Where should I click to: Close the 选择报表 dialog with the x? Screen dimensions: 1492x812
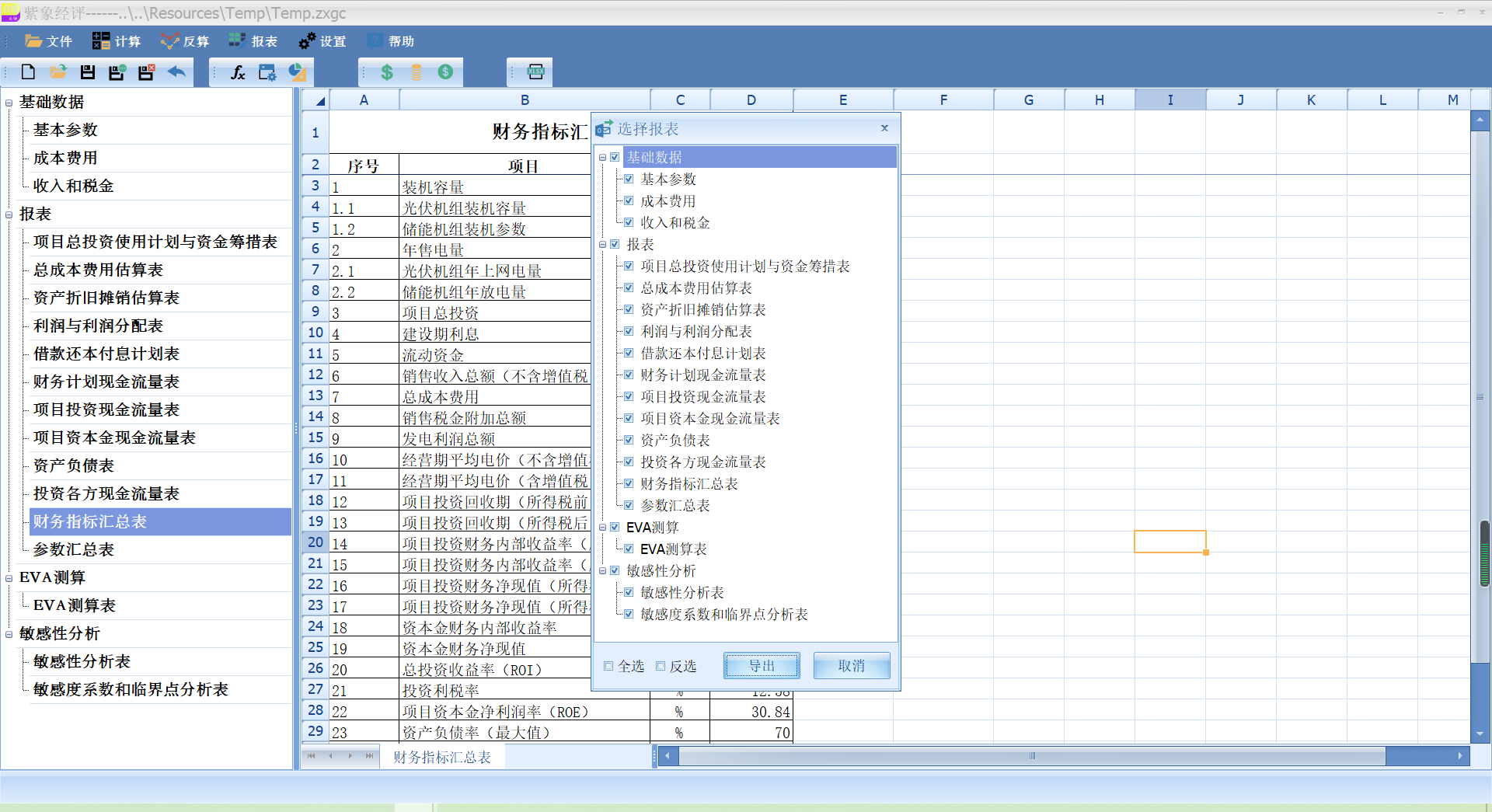point(884,128)
